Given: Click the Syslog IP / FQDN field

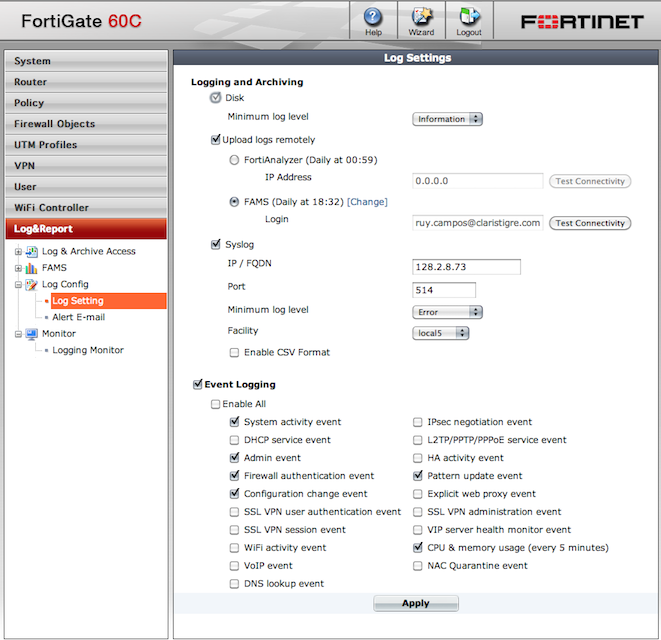Looking at the screenshot, I should 466,267.
